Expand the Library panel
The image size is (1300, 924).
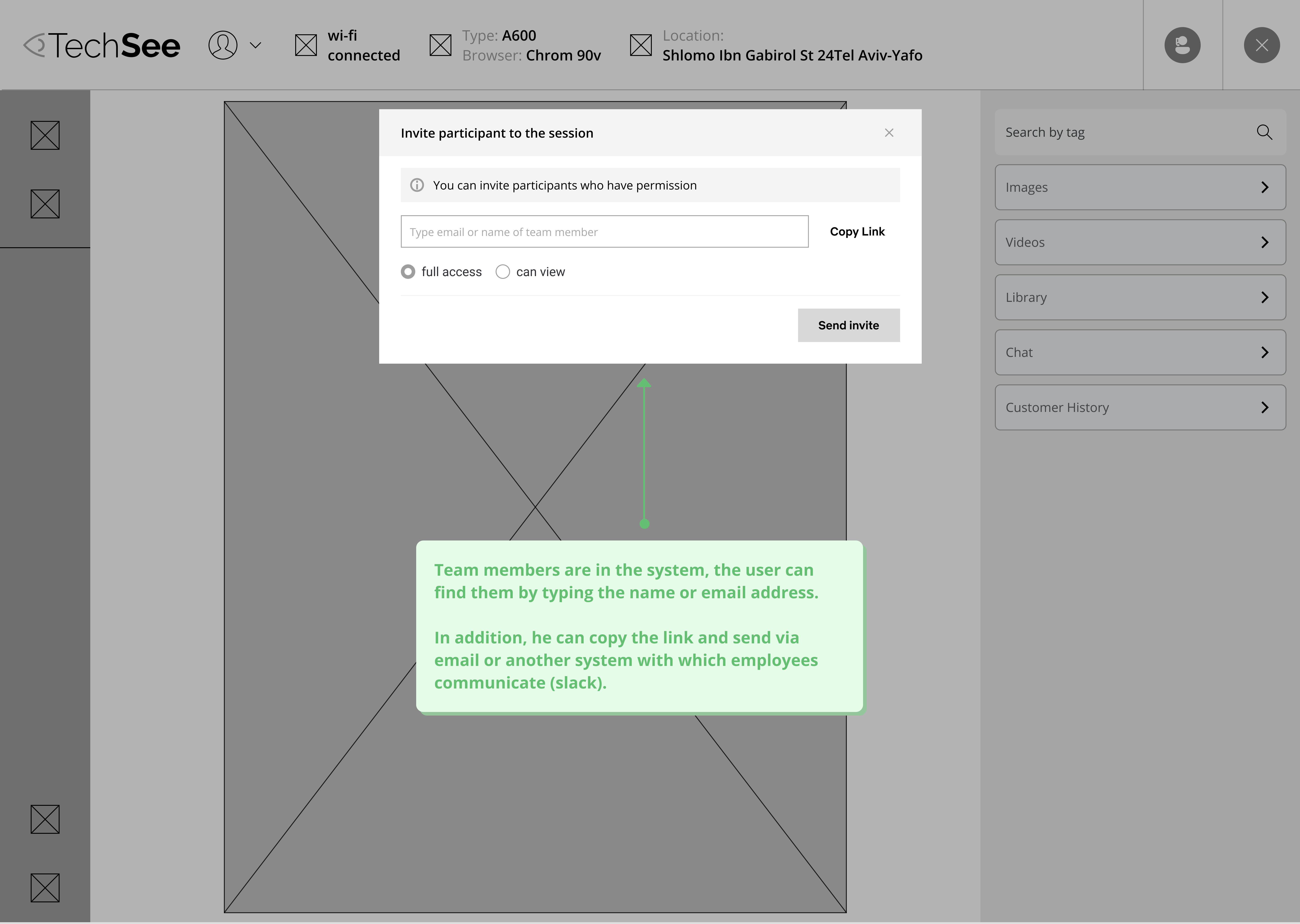pyautogui.click(x=1140, y=298)
